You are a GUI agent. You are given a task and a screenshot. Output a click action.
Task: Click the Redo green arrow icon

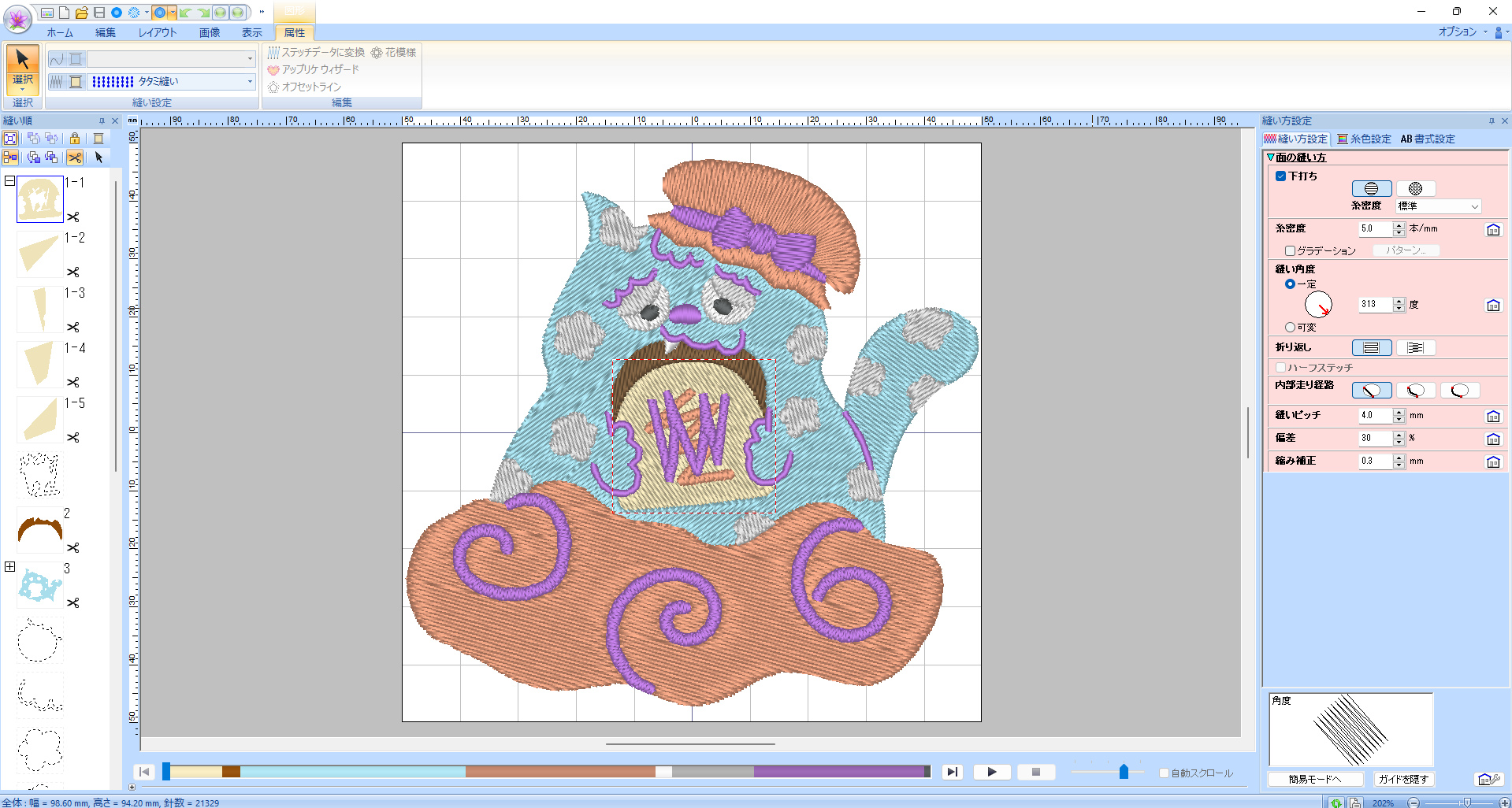pos(203,13)
